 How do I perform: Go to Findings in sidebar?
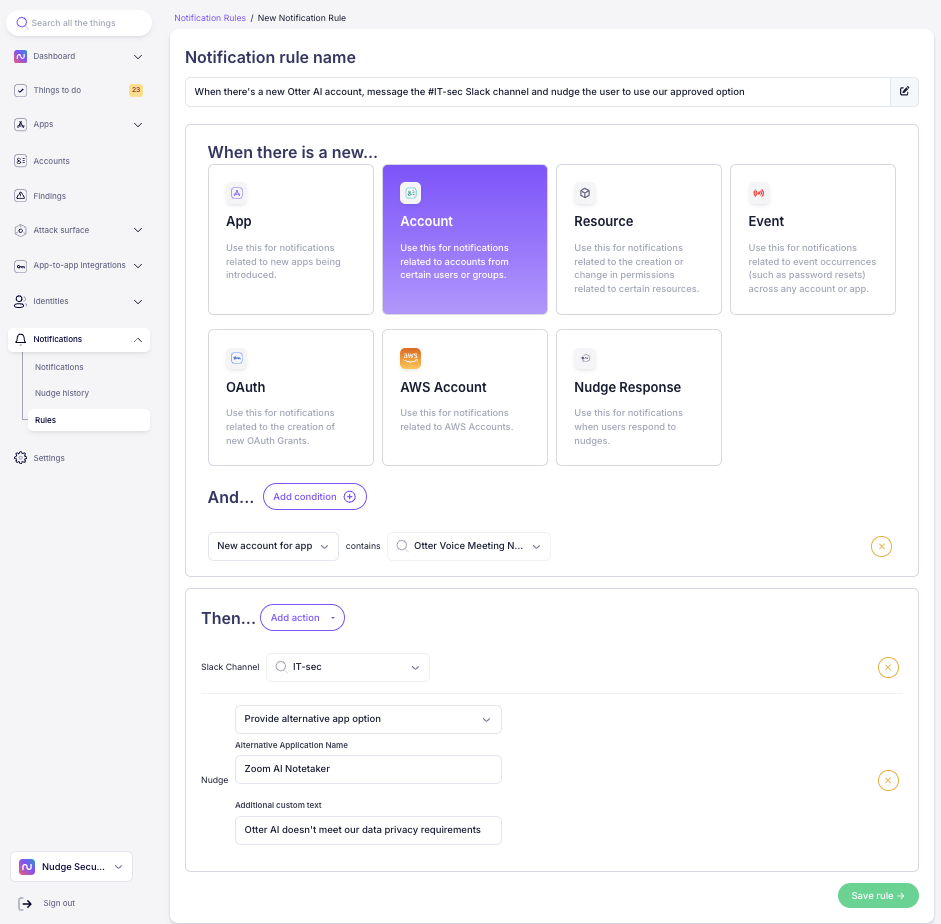[x=49, y=196]
